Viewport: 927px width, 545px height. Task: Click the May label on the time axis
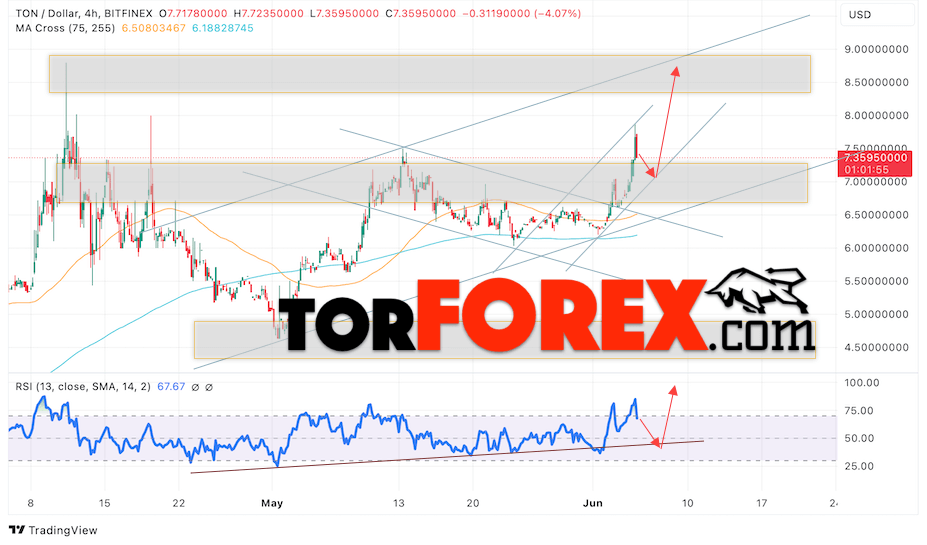272,503
